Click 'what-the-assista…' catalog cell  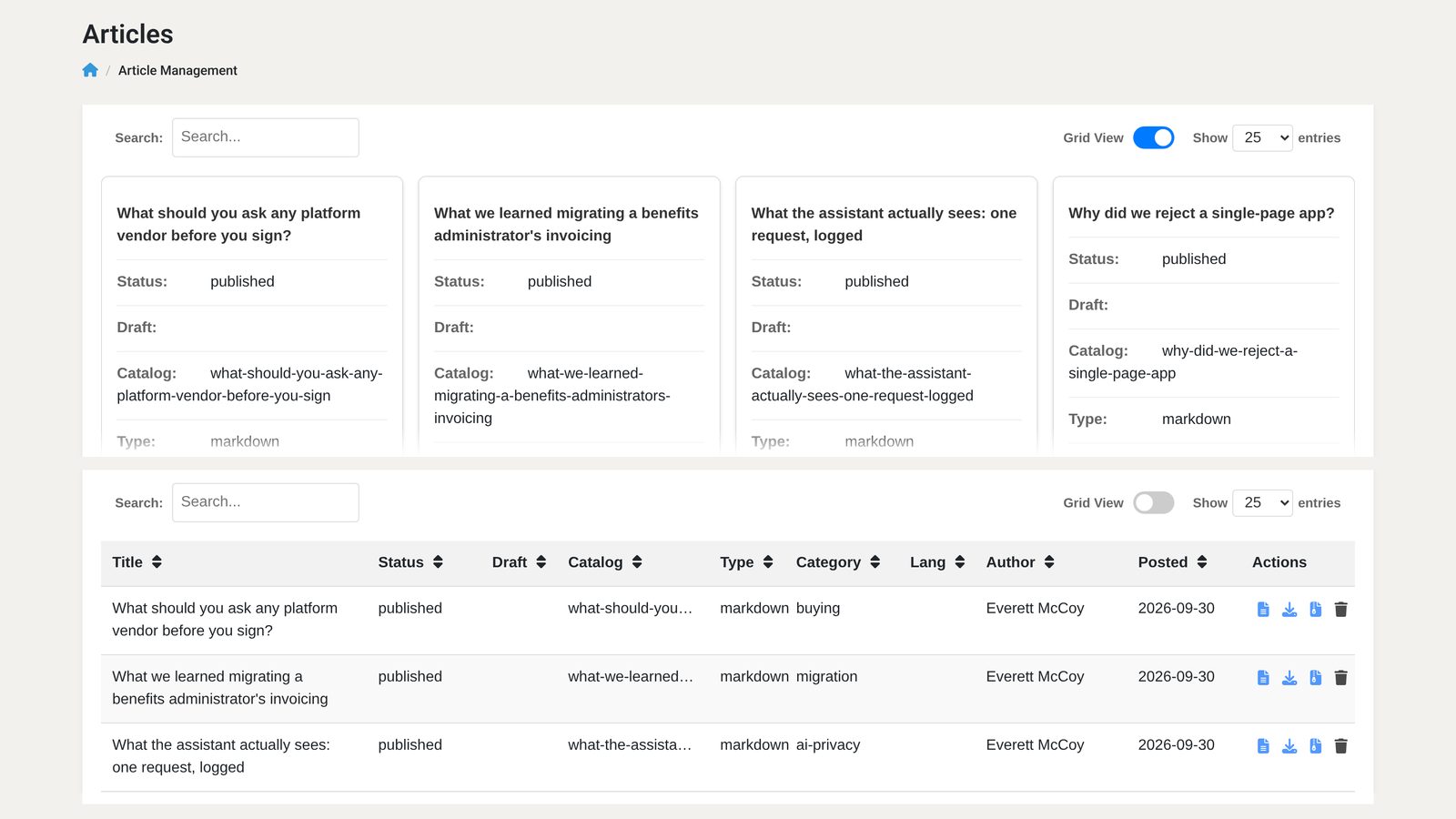630,744
